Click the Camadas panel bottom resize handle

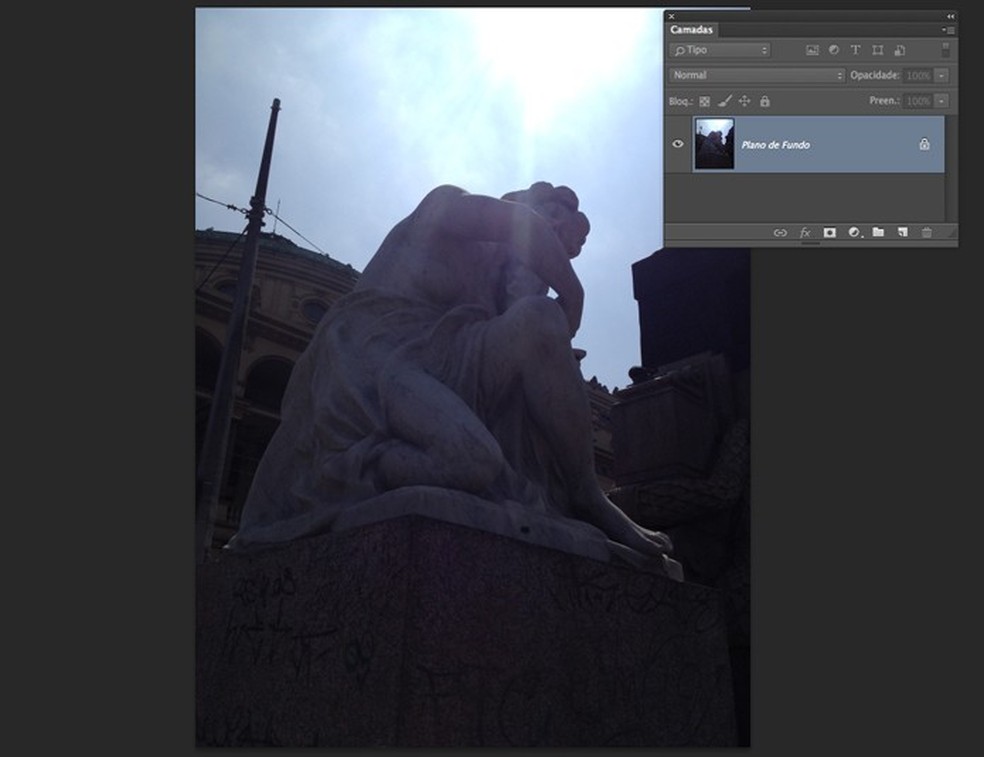(811, 244)
